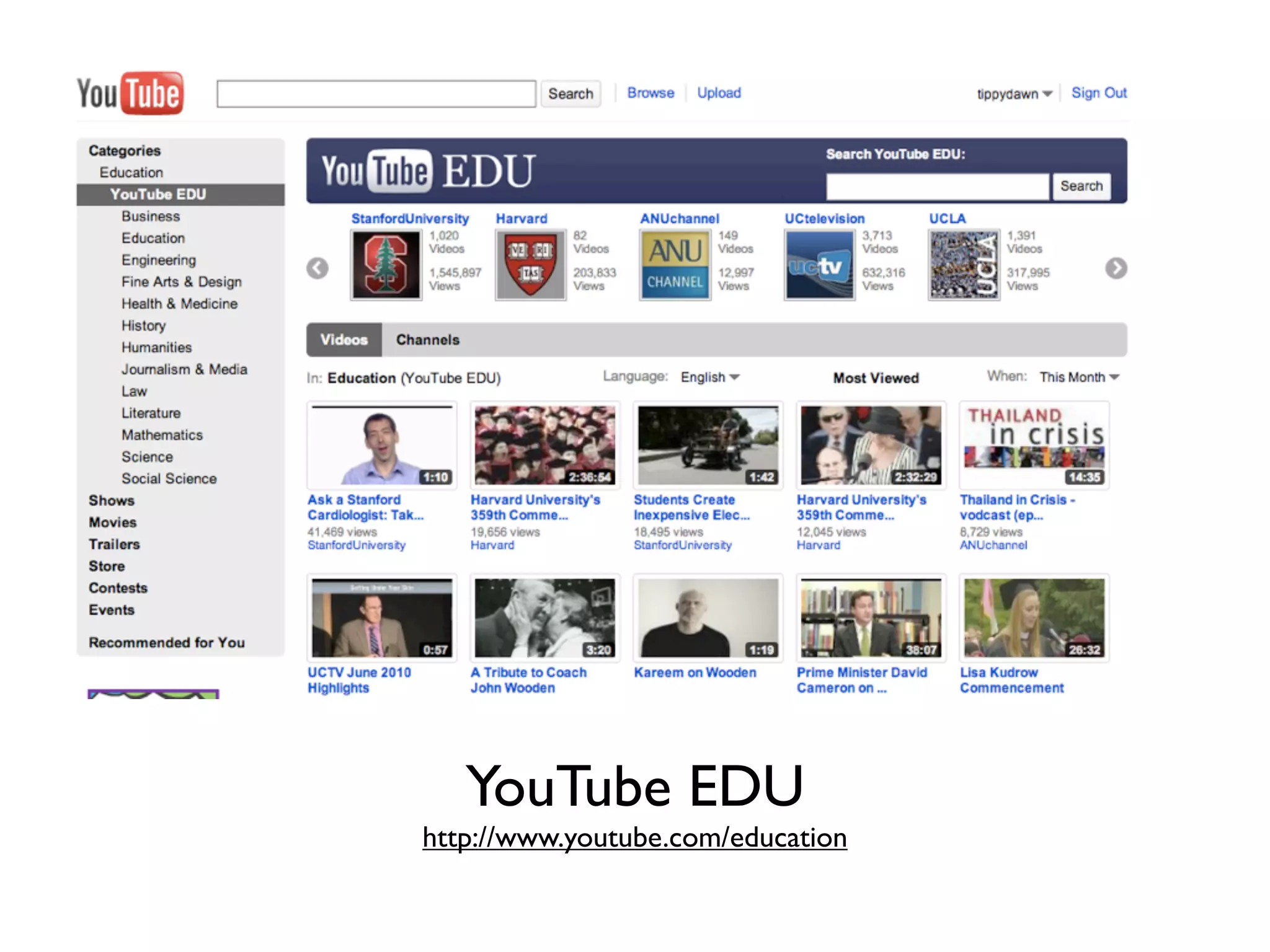Open Events in the sidebar
This screenshot has height=952, width=1270.
click(x=112, y=610)
